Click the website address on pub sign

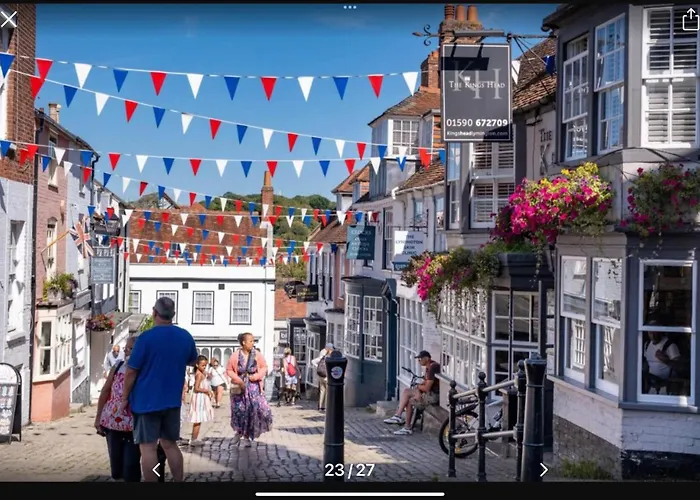pyautogui.click(x=477, y=133)
